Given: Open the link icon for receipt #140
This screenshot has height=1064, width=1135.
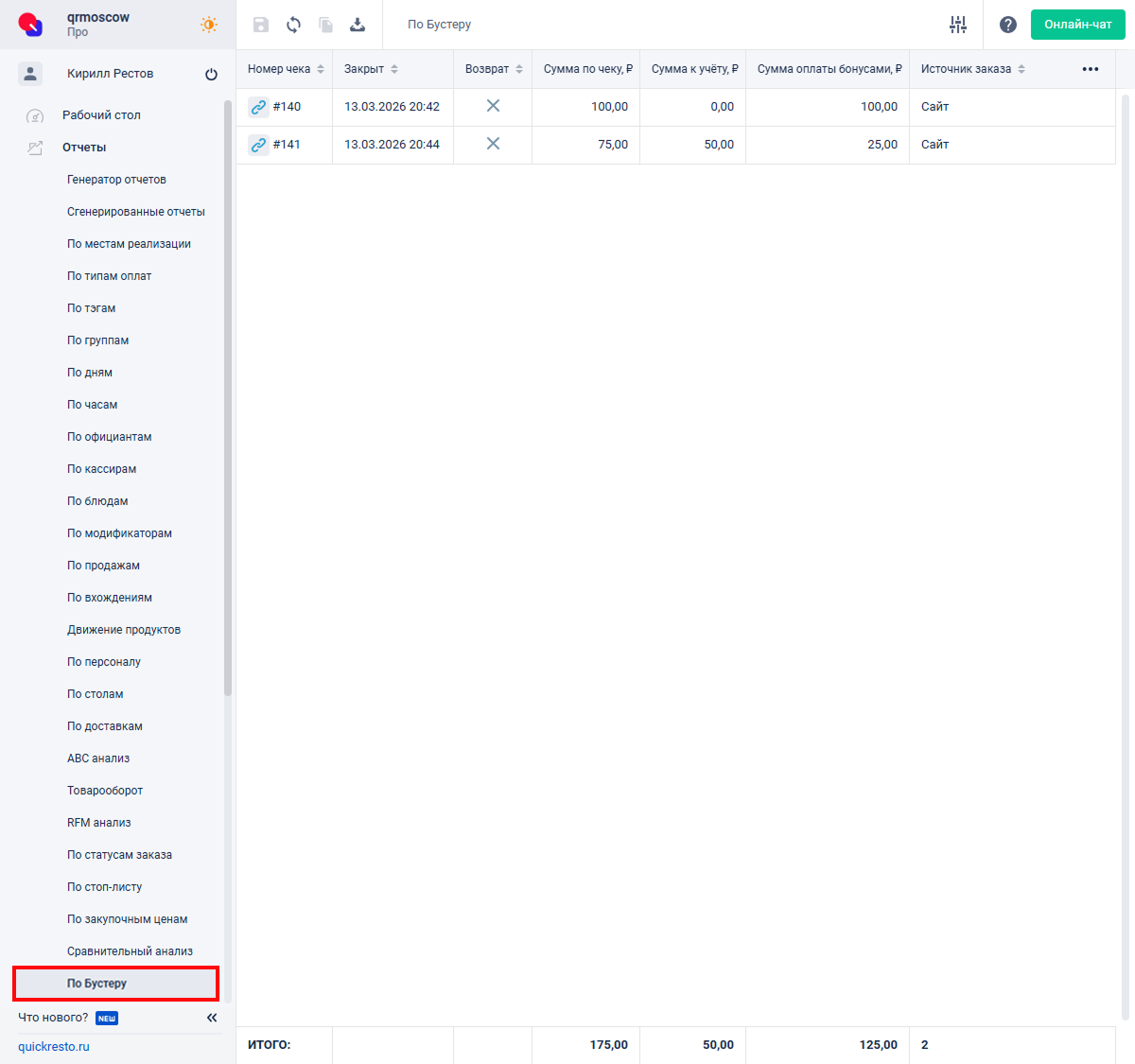Looking at the screenshot, I should point(258,107).
